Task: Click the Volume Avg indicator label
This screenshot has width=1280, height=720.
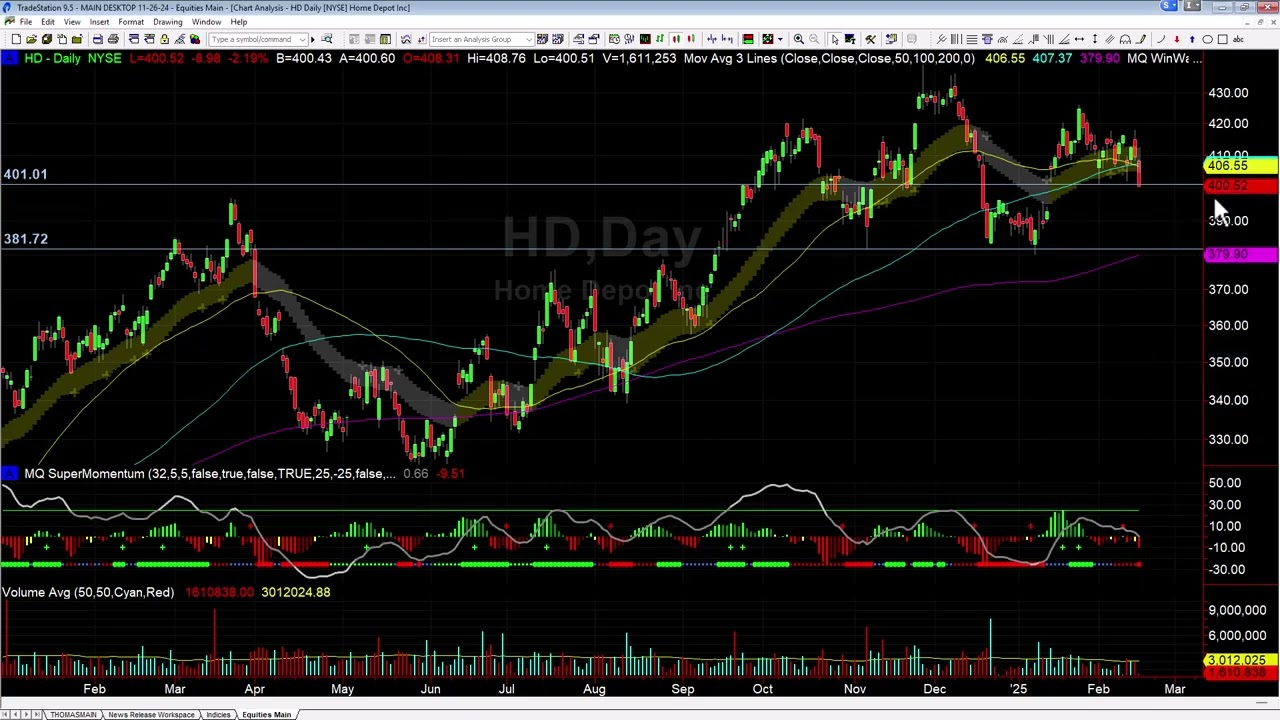Action: point(87,592)
